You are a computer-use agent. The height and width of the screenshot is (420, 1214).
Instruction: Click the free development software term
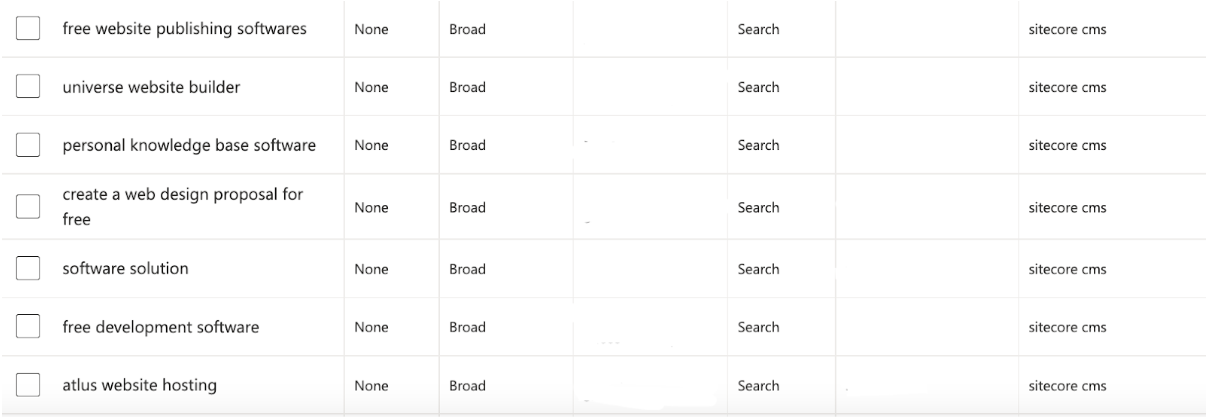(x=160, y=327)
